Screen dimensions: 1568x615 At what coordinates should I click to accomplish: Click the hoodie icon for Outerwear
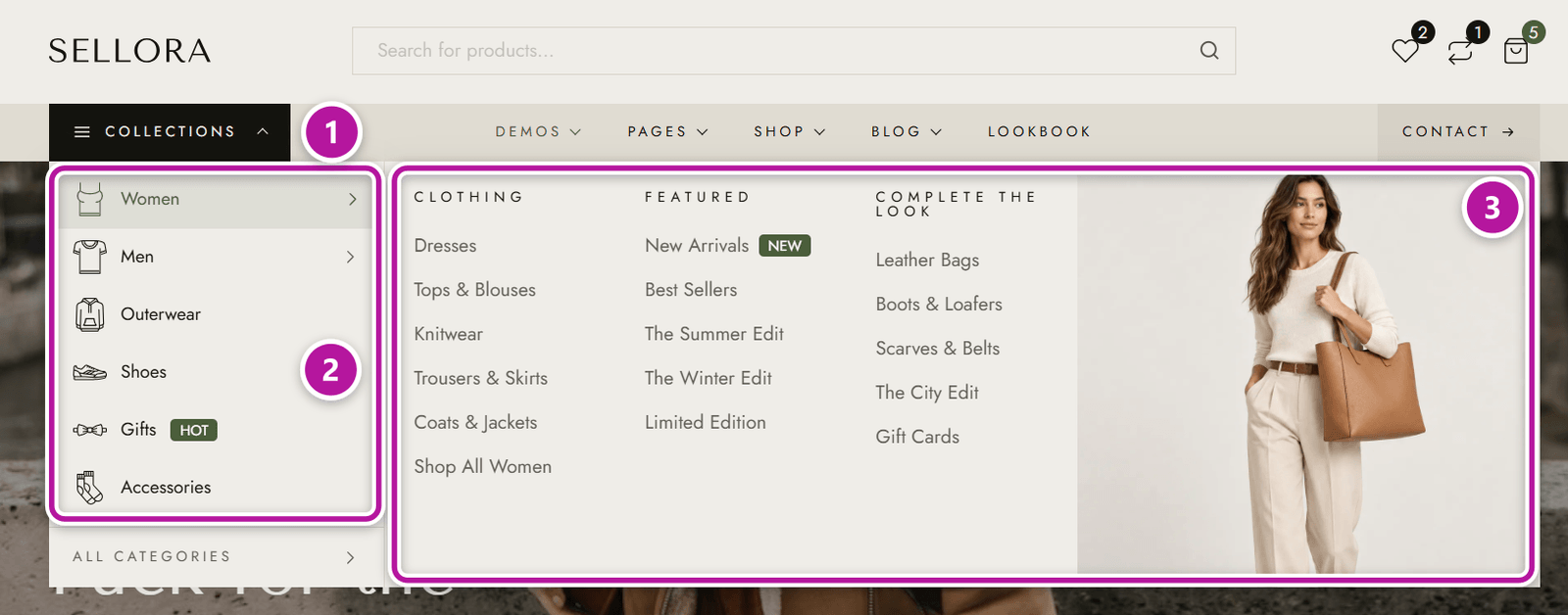[90, 314]
